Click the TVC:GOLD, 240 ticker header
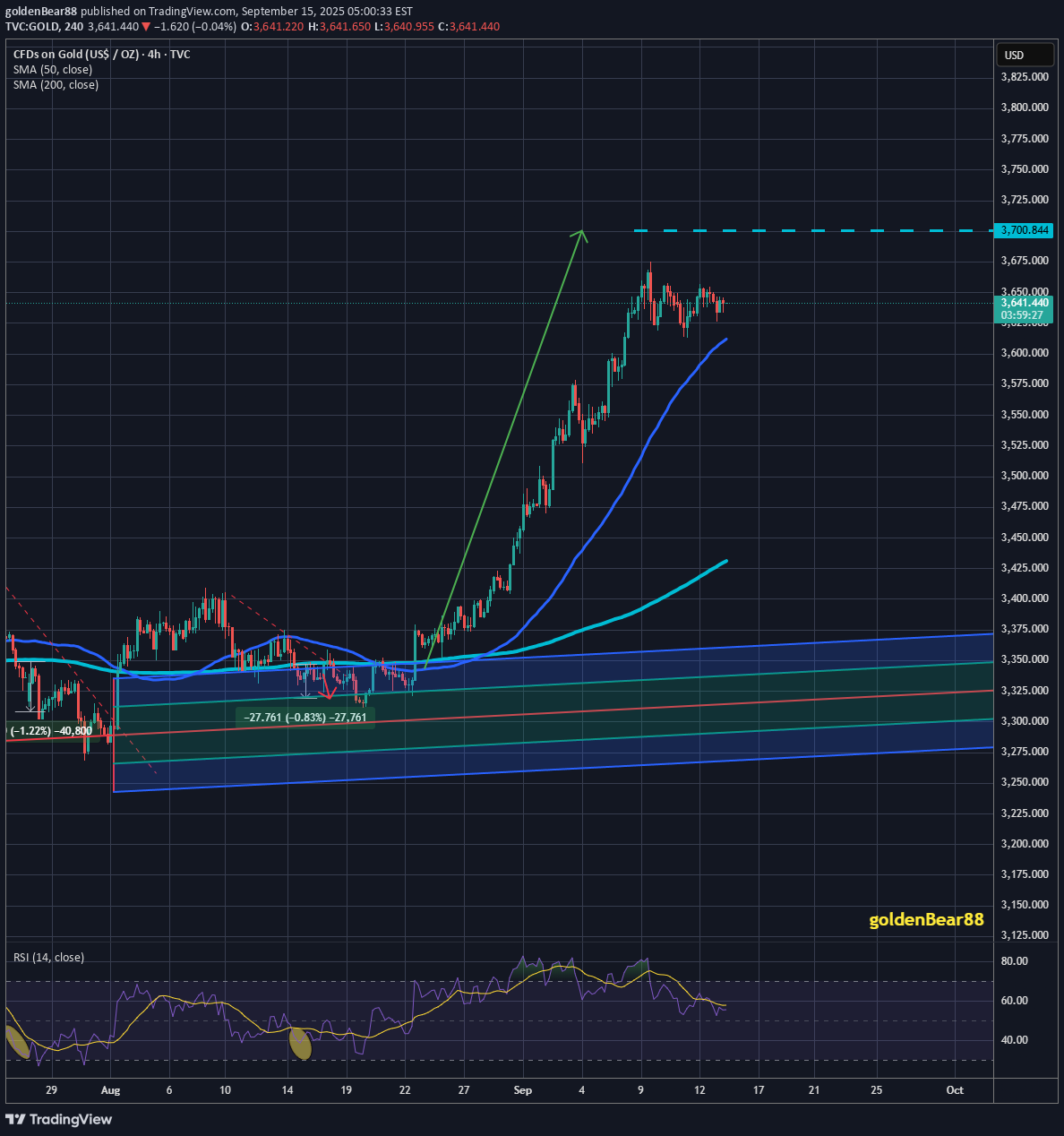Viewport: 1064px width, 1136px height. tap(45, 27)
